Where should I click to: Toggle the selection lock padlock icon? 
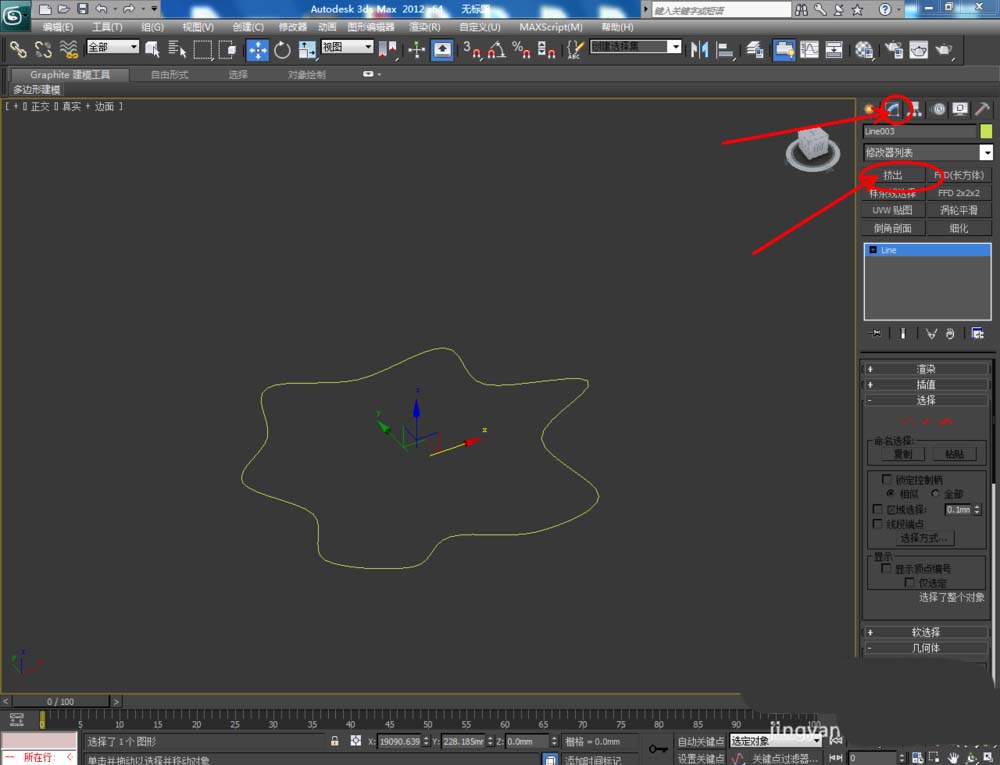334,741
